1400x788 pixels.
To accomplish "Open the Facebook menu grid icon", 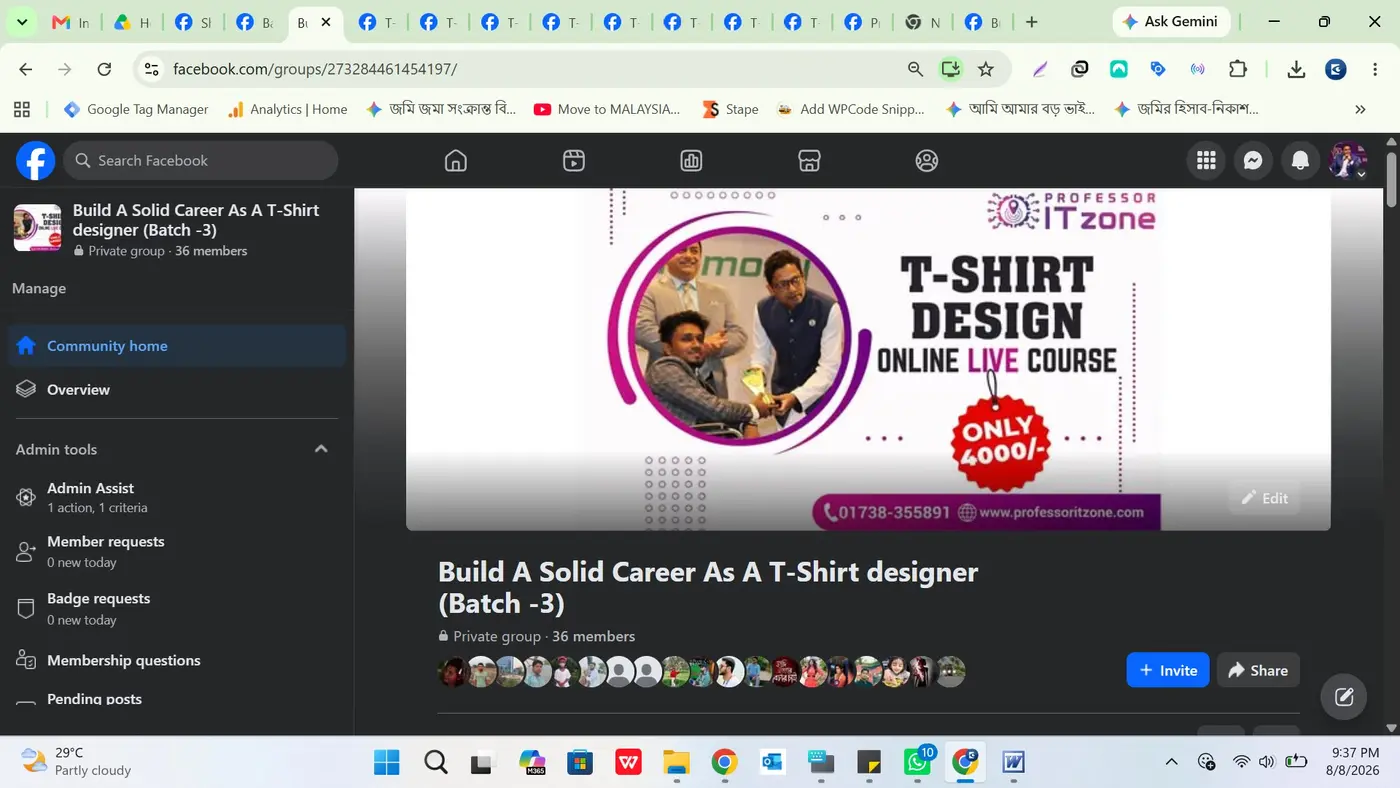I will 1206,160.
